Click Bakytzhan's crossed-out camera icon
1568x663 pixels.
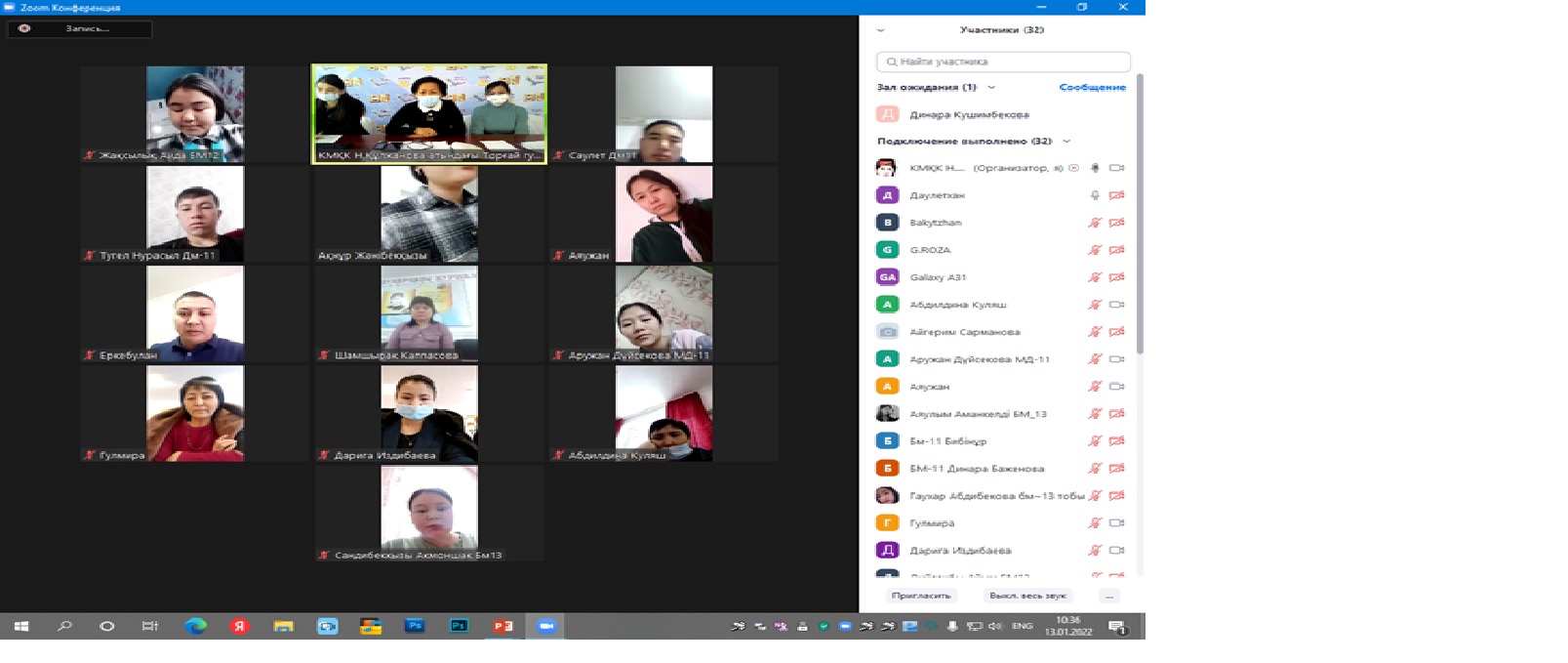1116,223
